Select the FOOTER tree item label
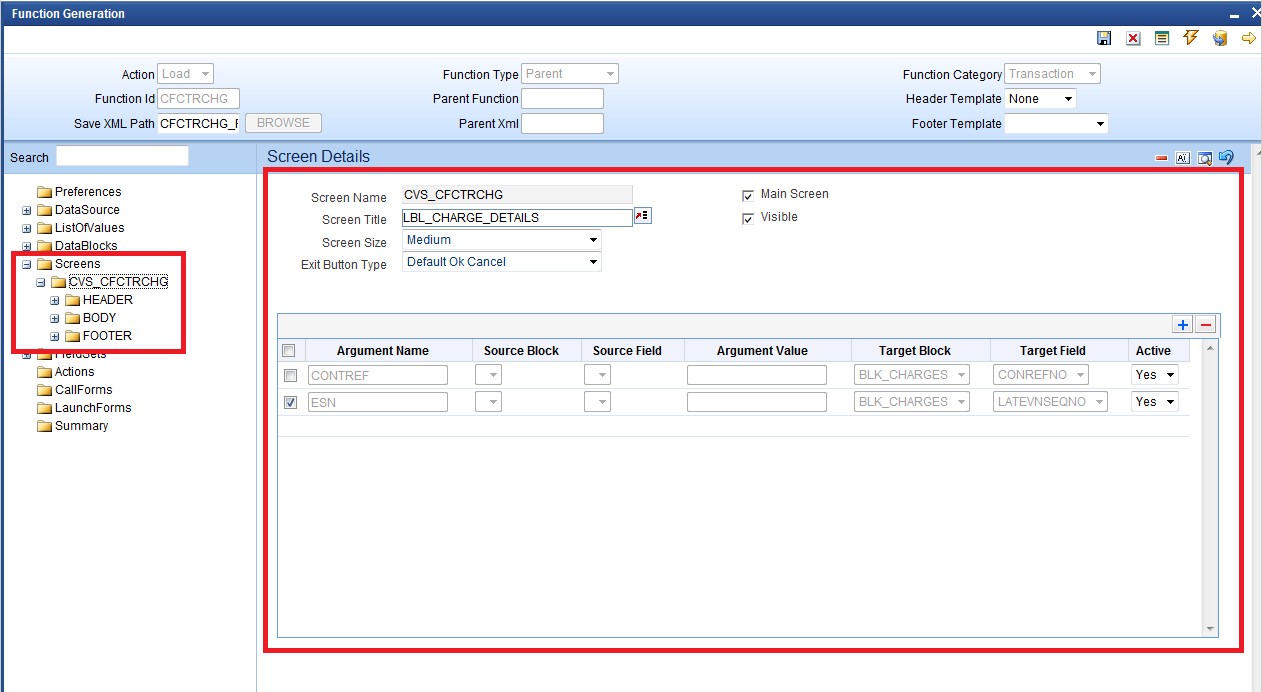 107,336
